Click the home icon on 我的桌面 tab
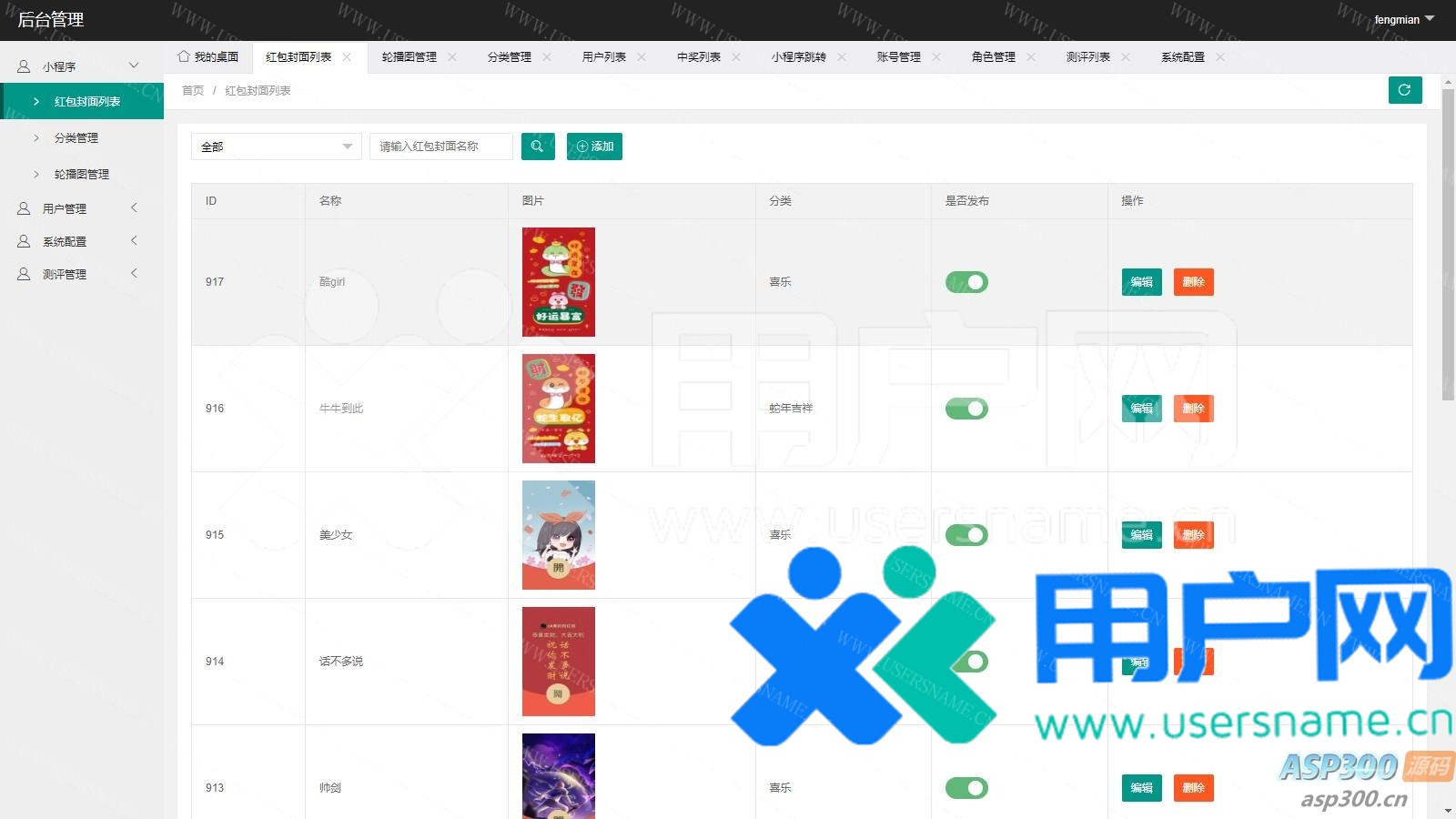 [x=184, y=56]
